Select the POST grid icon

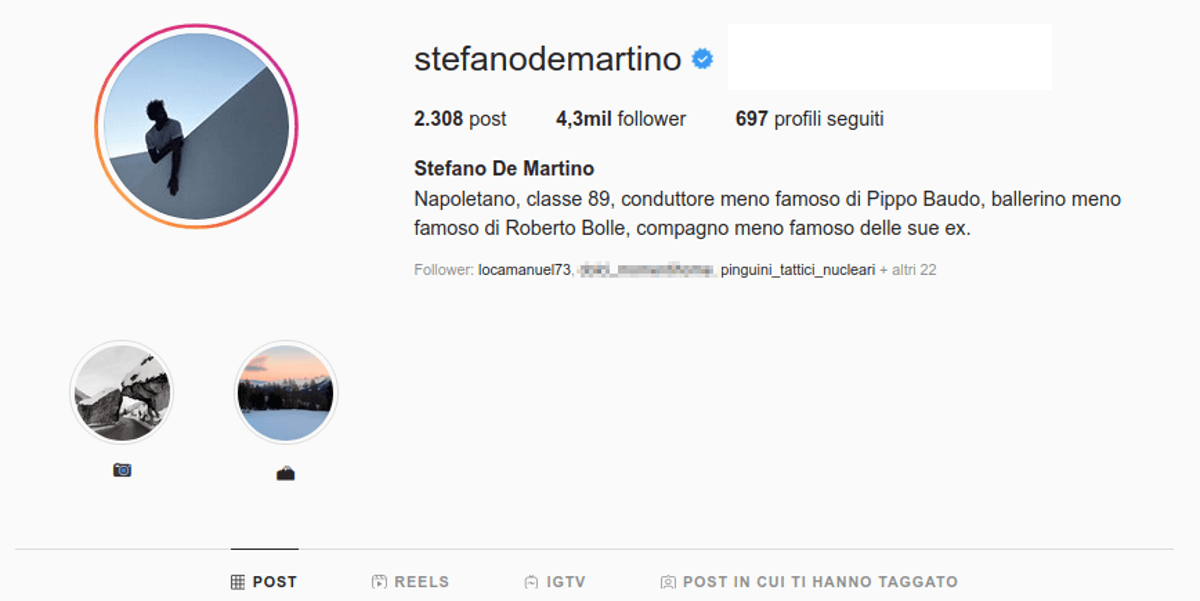238,582
